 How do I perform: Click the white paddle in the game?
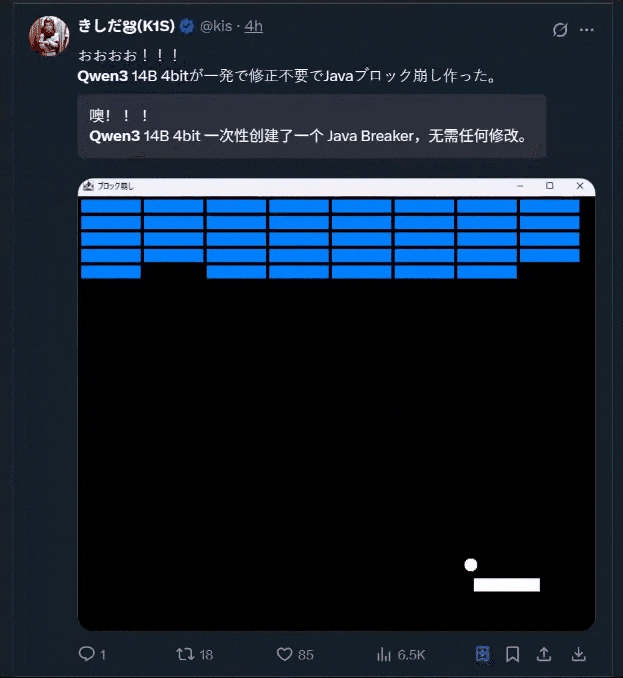(507, 585)
